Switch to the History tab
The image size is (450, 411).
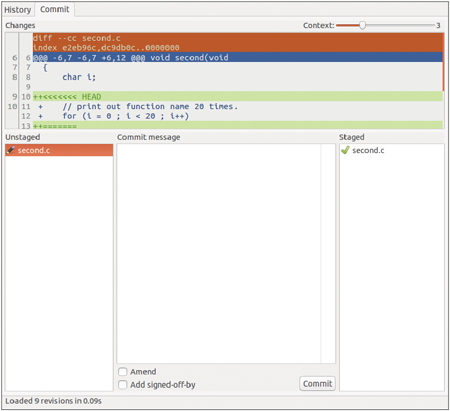[18, 10]
